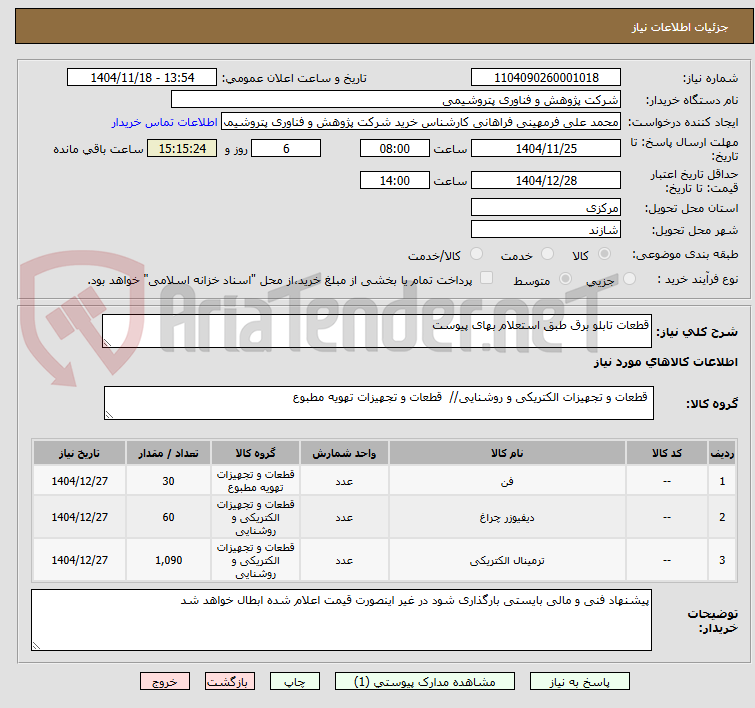Click the resize handle of شرح کلی نیاز textarea
755x708 pixels.
point(107,343)
